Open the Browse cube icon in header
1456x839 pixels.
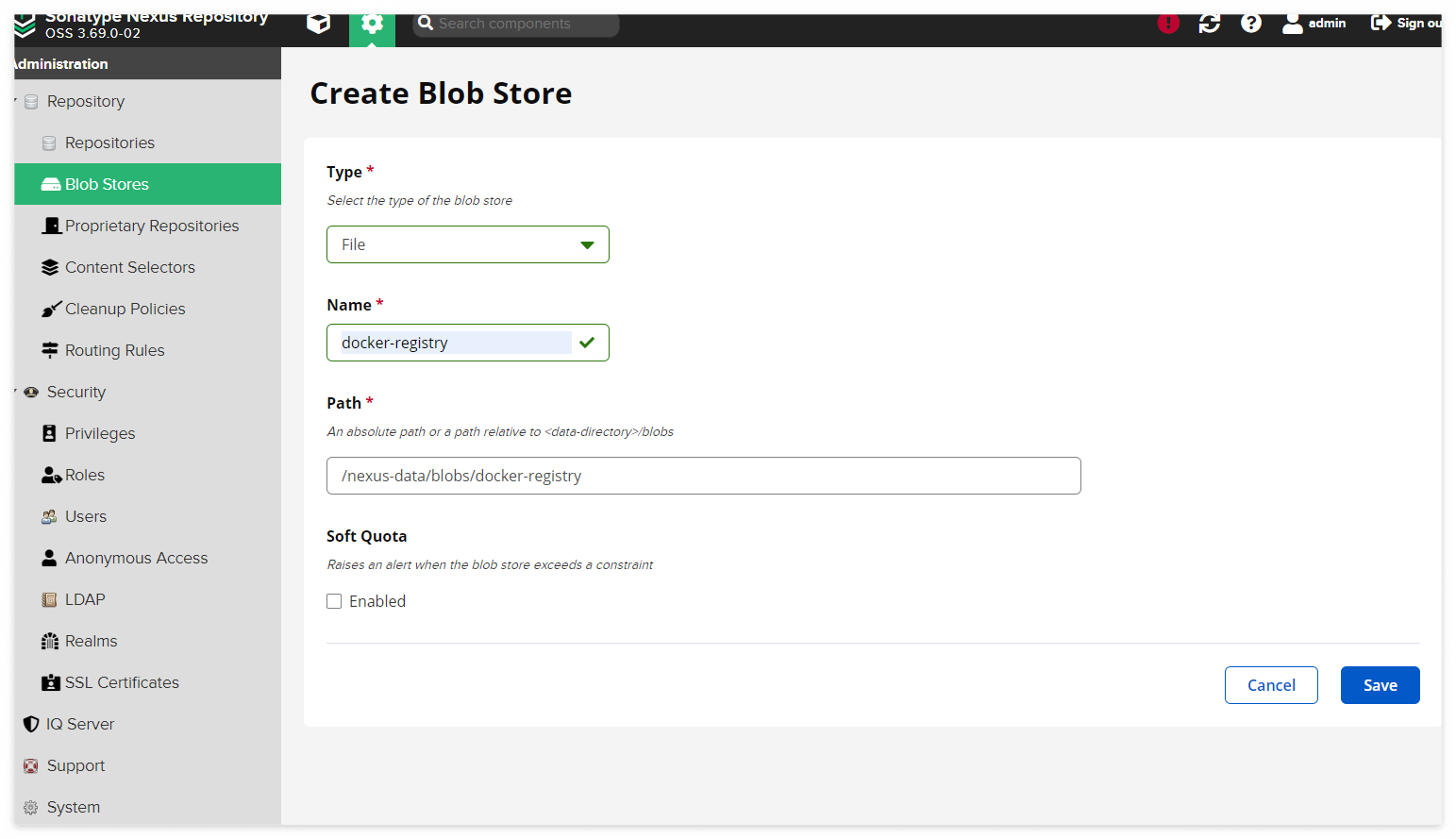point(319,24)
